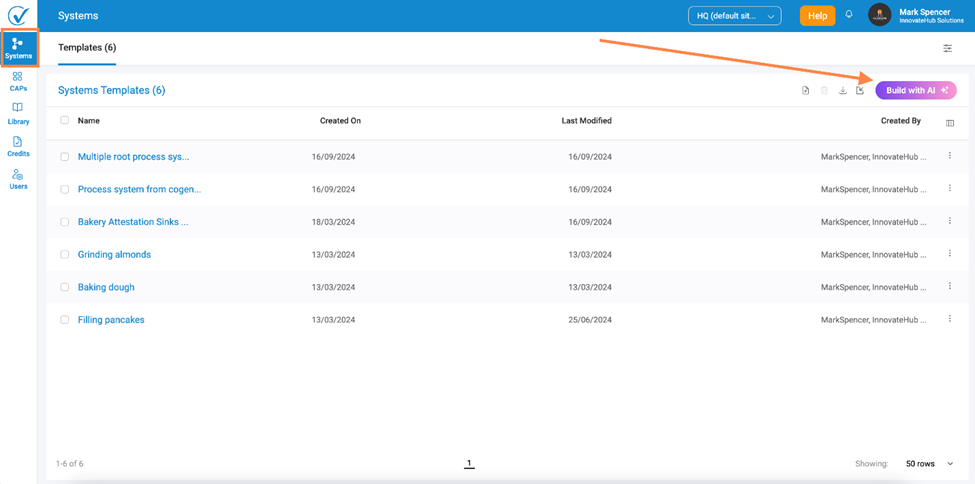975x484 pixels.
Task: Open row menu for Baking dough
Action: click(x=950, y=286)
